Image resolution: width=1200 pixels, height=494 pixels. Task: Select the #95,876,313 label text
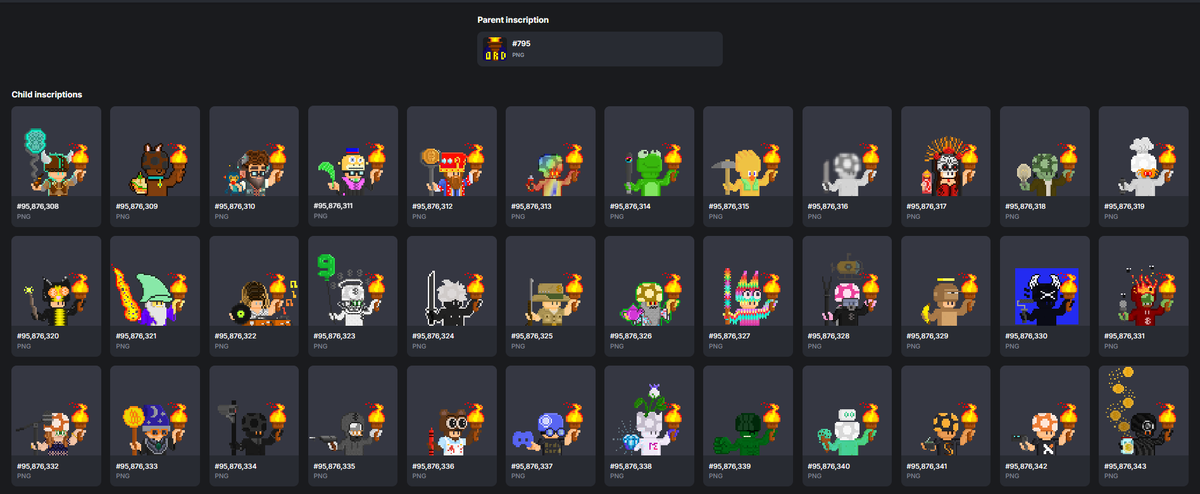532,206
